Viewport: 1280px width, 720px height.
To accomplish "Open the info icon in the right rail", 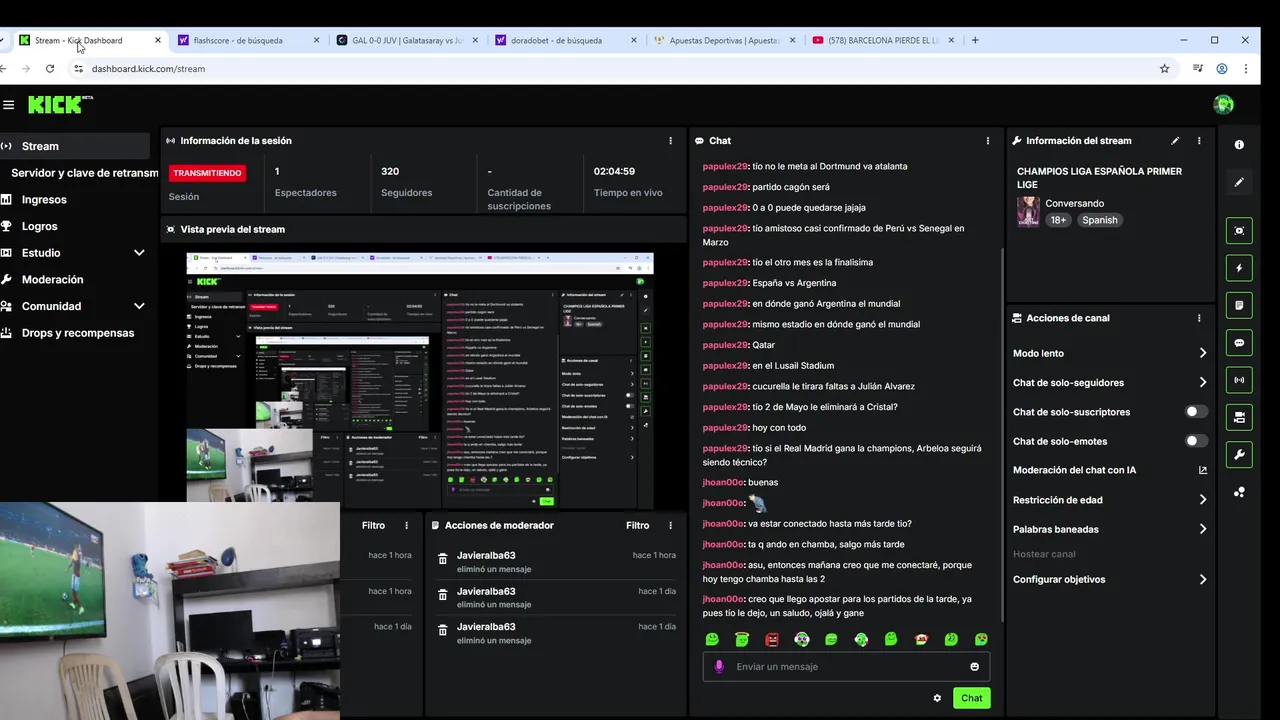I will pyautogui.click(x=1239, y=145).
